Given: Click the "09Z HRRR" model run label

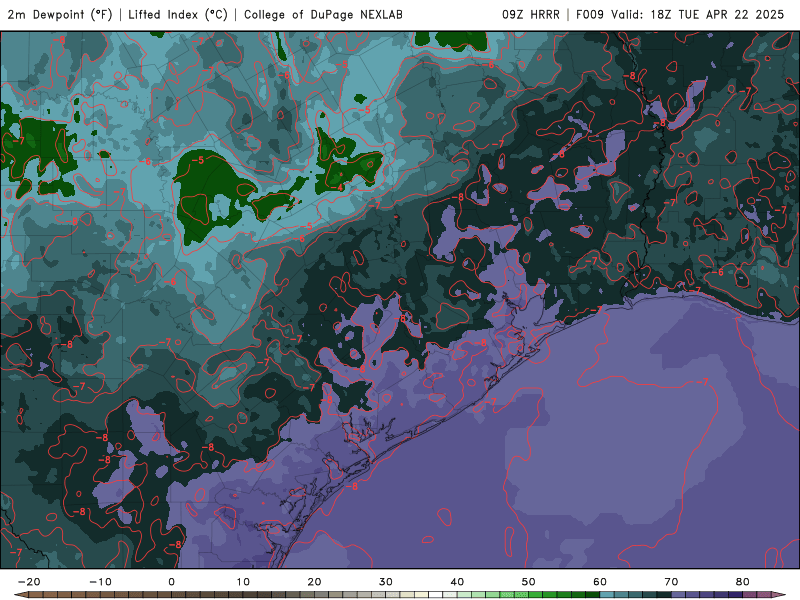Looking at the screenshot, I should coord(531,15).
